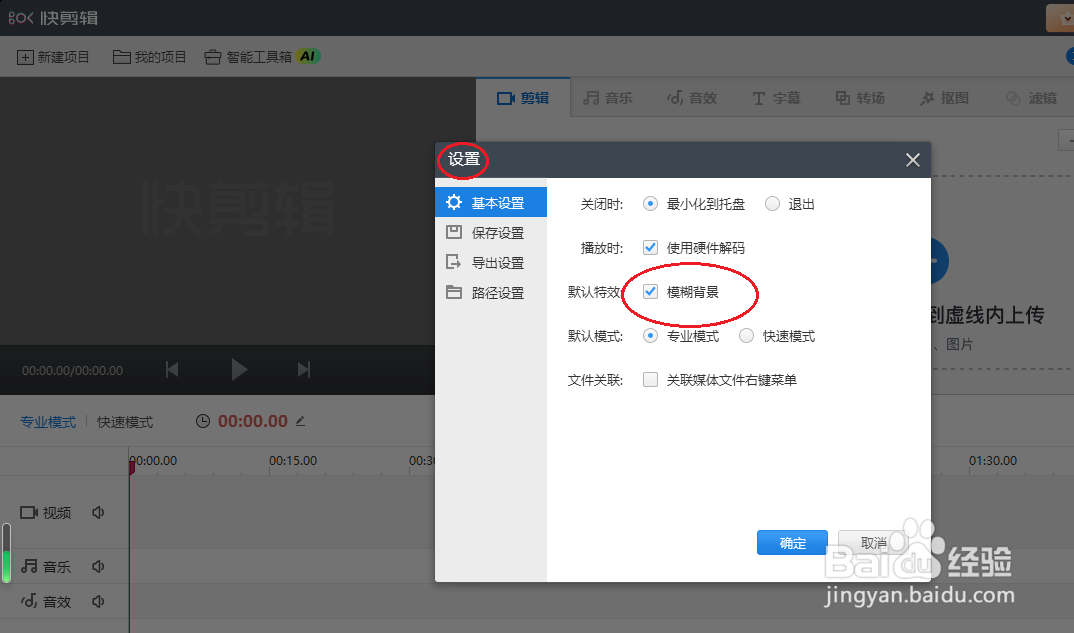The height and width of the screenshot is (633, 1074).
Task: Switch to the 滤镜 tab
Action: pyautogui.click(x=1032, y=98)
